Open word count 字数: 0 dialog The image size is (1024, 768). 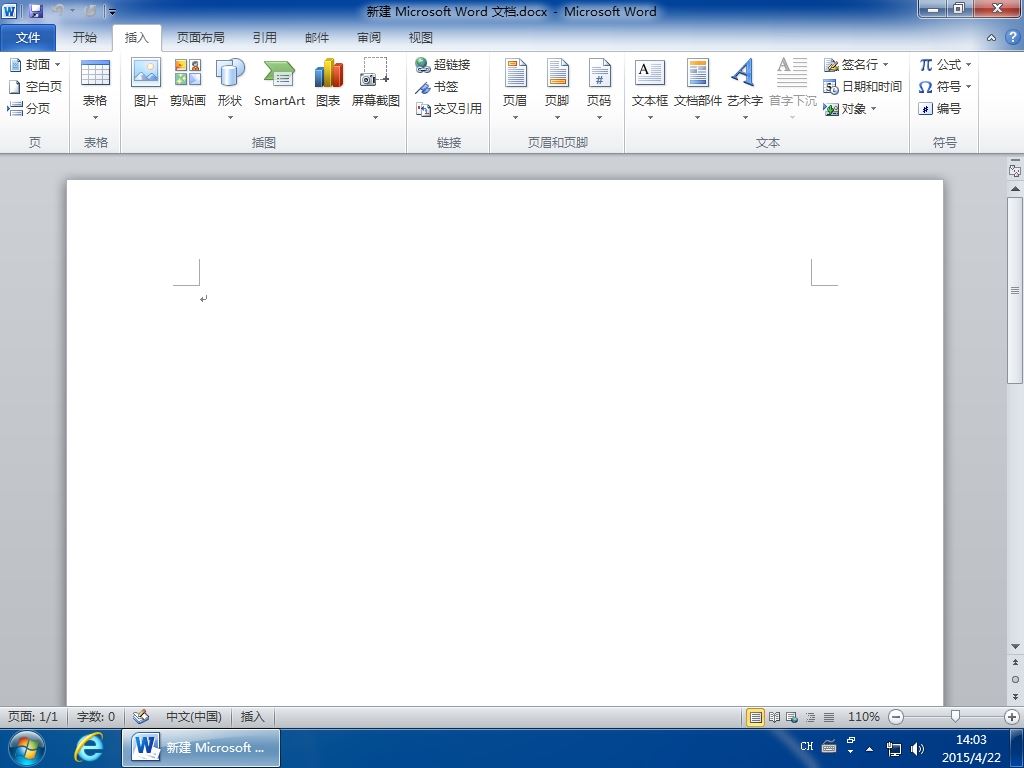click(x=96, y=716)
